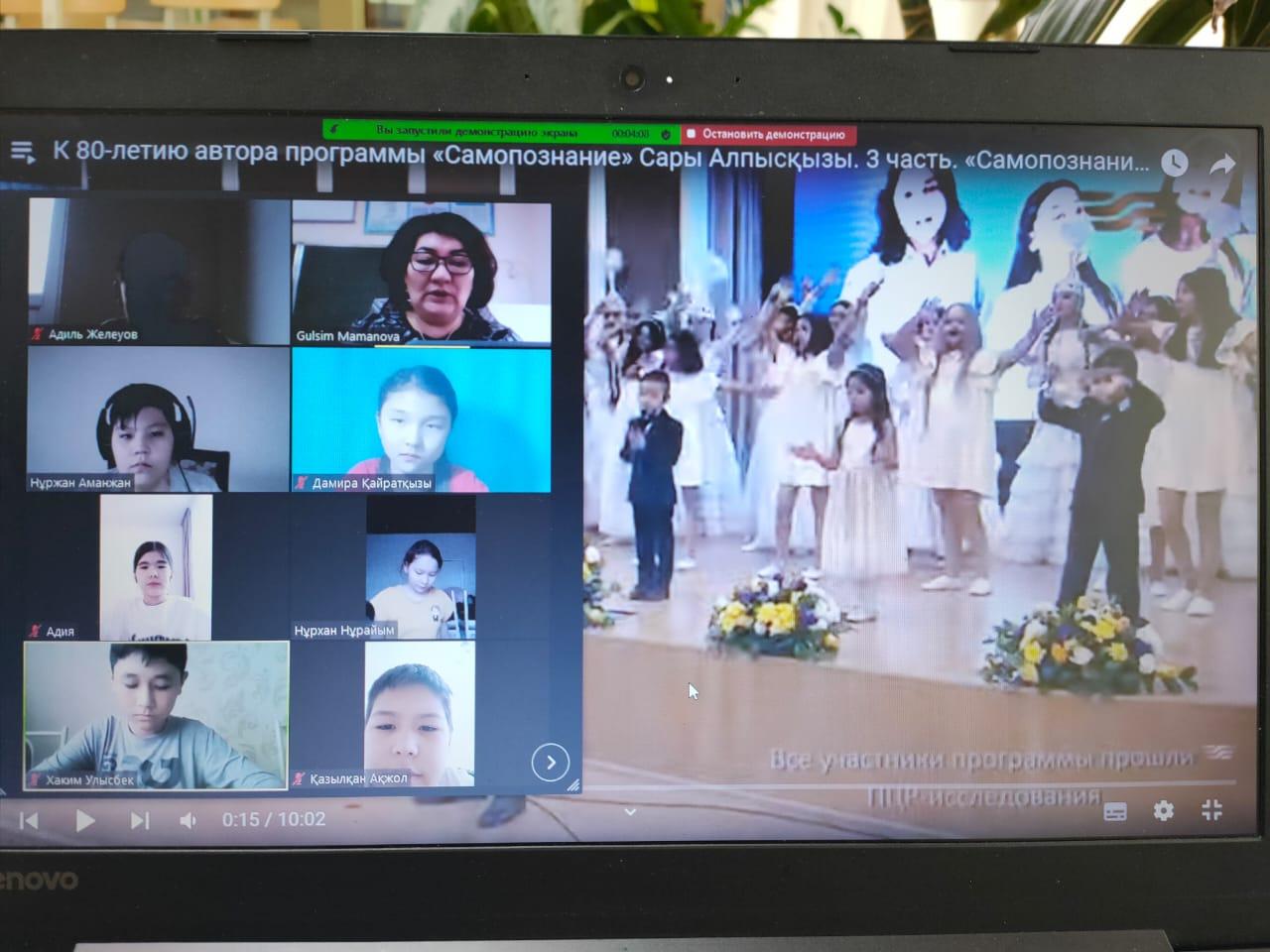This screenshot has width=1270, height=952.
Task: Mute the video volume speaker icon
Action: click(x=188, y=820)
